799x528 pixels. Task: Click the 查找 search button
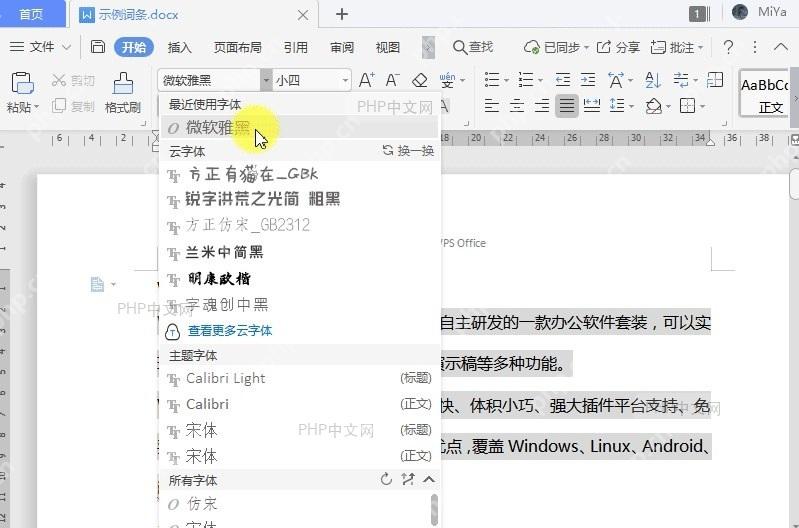(x=473, y=47)
